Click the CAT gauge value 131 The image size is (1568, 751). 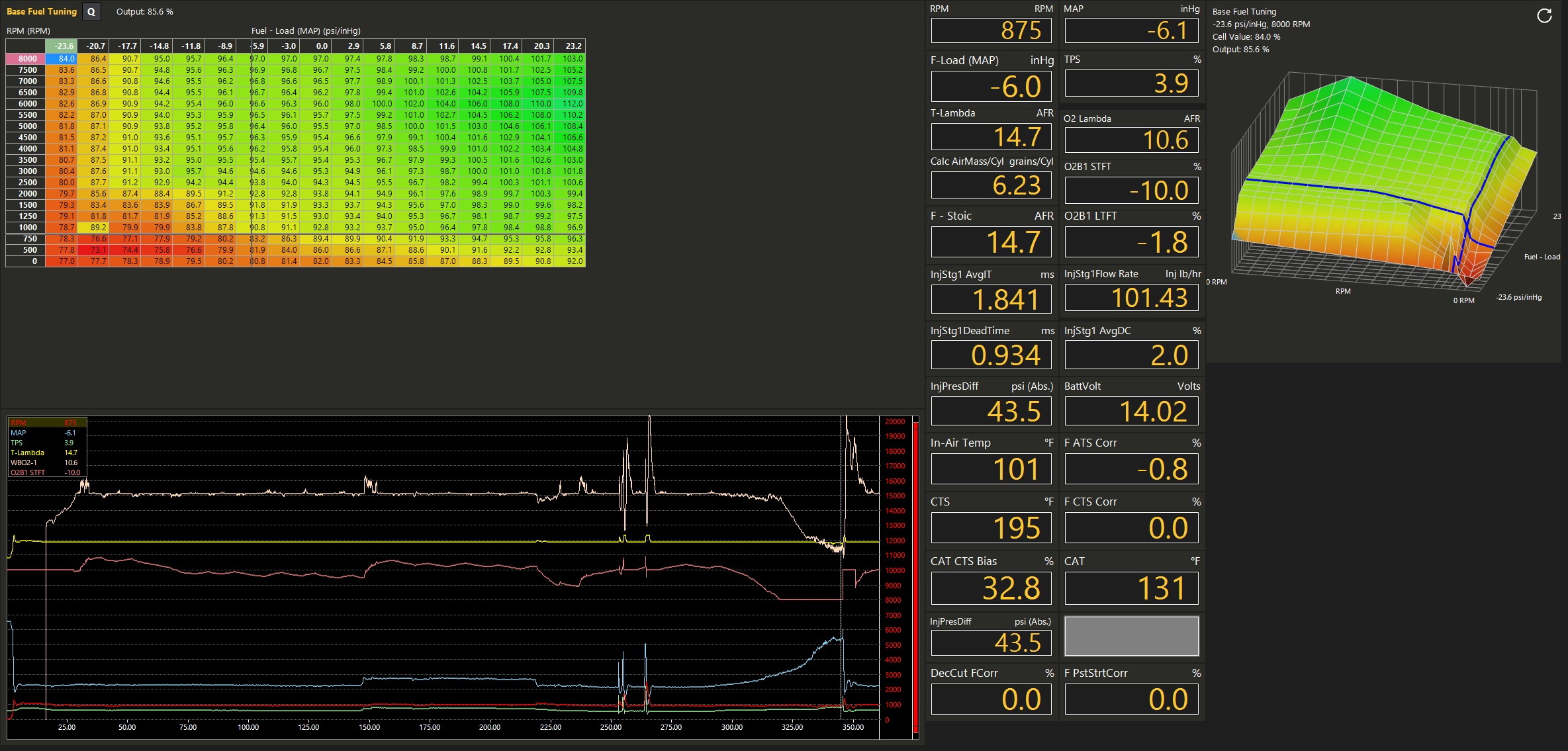coord(1131,588)
